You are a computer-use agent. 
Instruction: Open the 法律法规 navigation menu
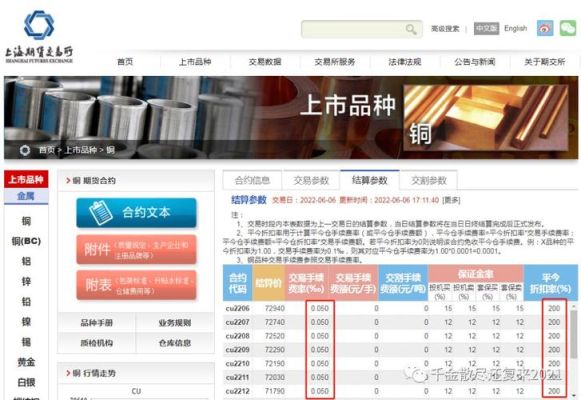tap(405, 62)
